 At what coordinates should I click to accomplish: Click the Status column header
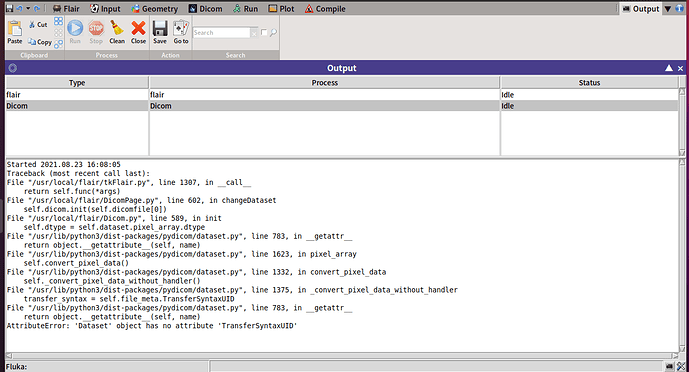589,83
